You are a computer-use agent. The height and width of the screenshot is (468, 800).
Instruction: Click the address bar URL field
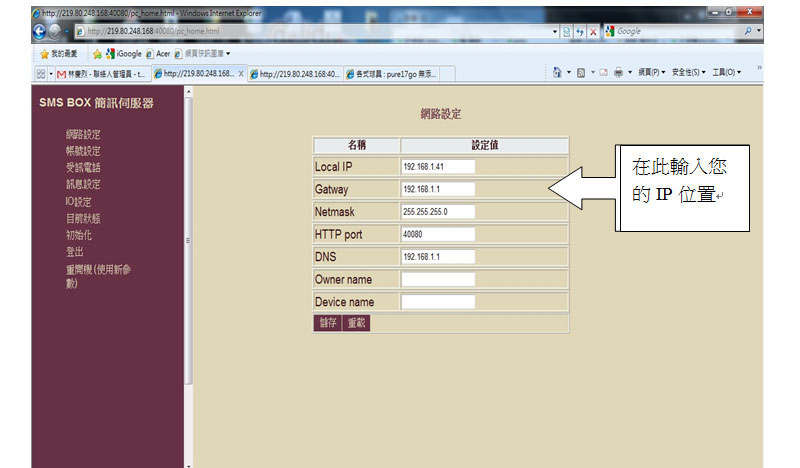[x=313, y=31]
